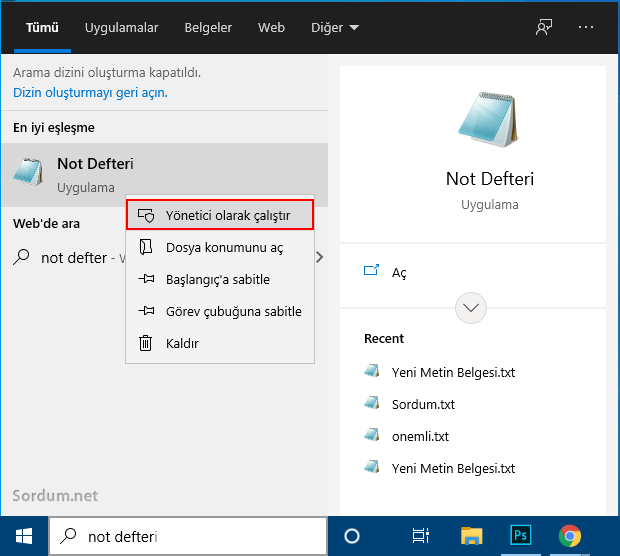Click the taskbar search box with 'not defteri'
This screenshot has height=556, width=620.
click(188, 537)
